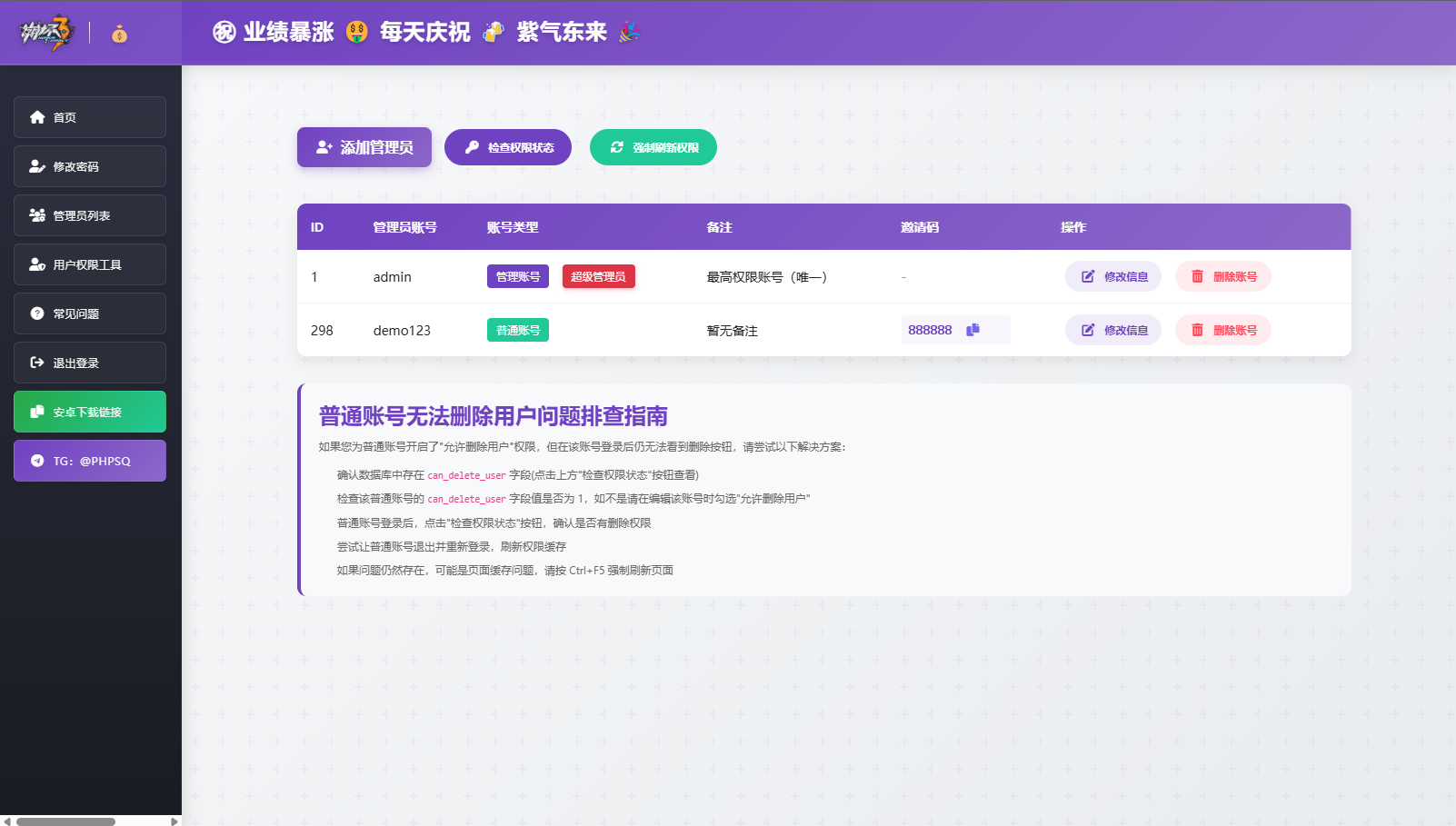Click the download icon on 安卓下载链接 button

pyautogui.click(x=36, y=411)
